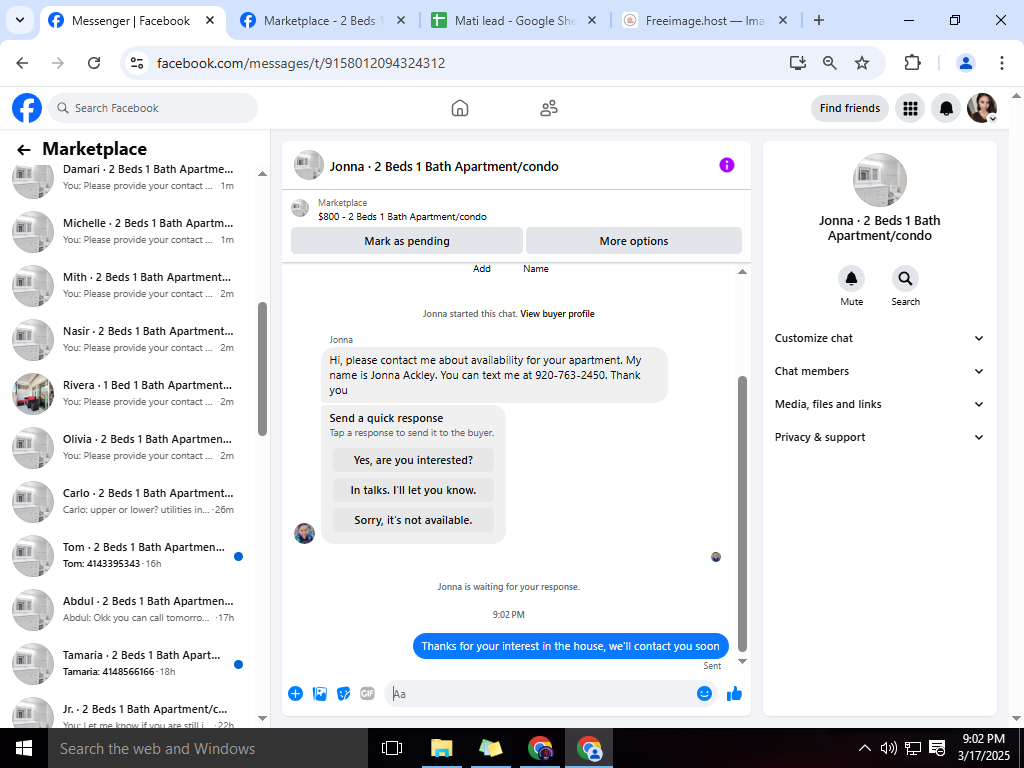Screen dimensions: 1024x768
Task: Open Task View on the taskbar
Action: click(x=392, y=748)
